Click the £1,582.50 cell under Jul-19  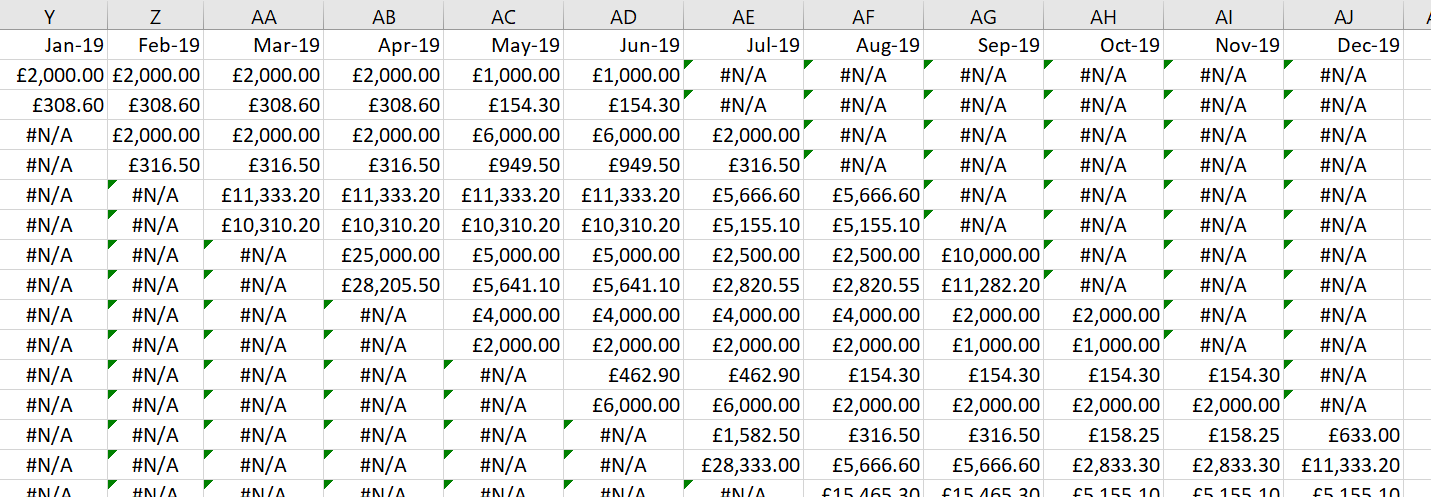pos(743,435)
